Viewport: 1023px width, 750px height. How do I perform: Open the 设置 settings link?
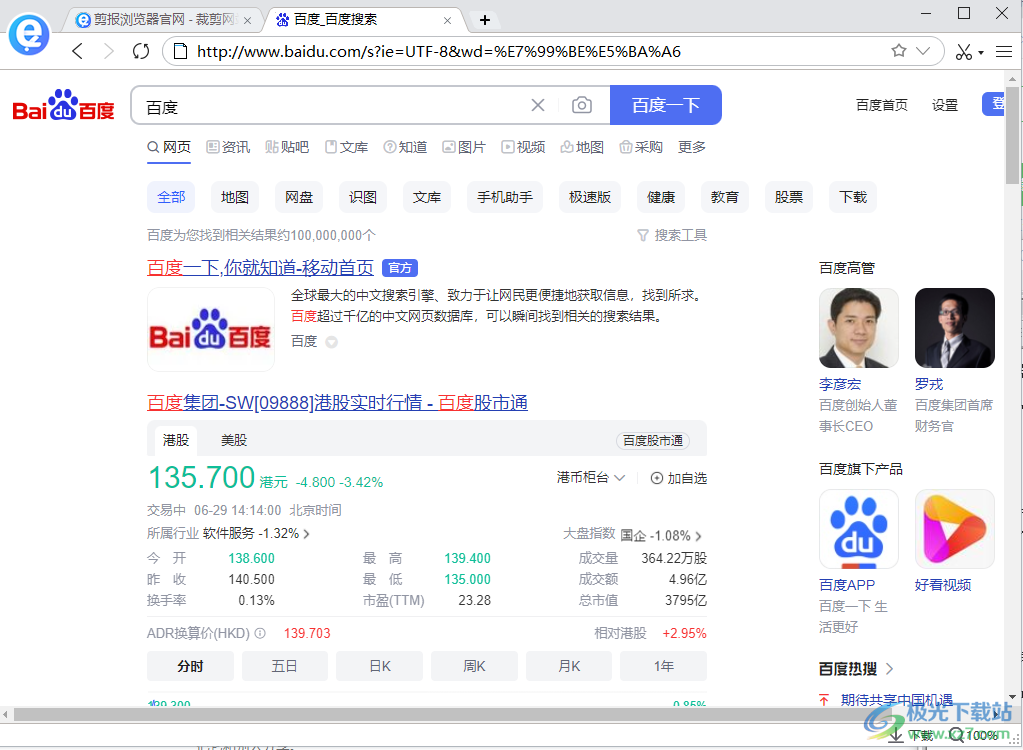945,105
